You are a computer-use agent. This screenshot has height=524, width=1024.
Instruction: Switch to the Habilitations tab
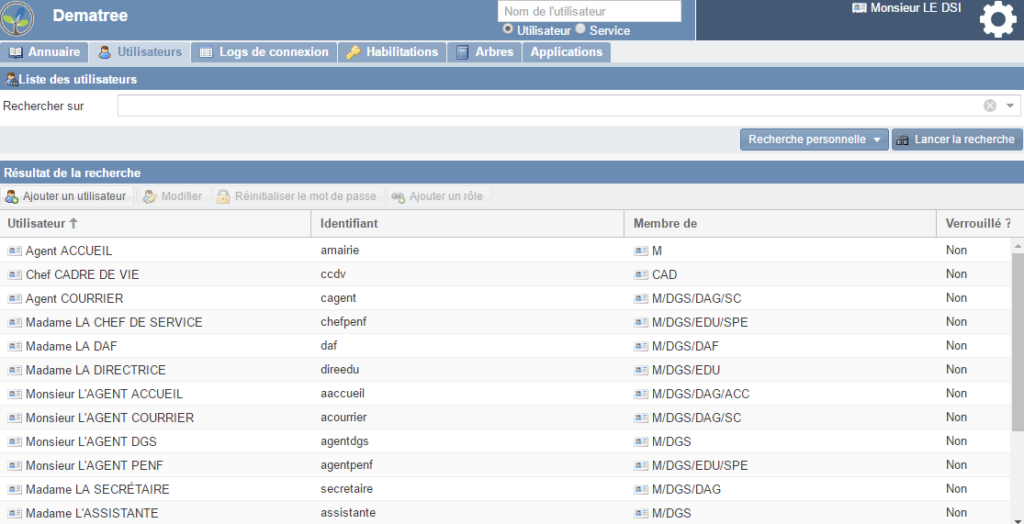392,52
